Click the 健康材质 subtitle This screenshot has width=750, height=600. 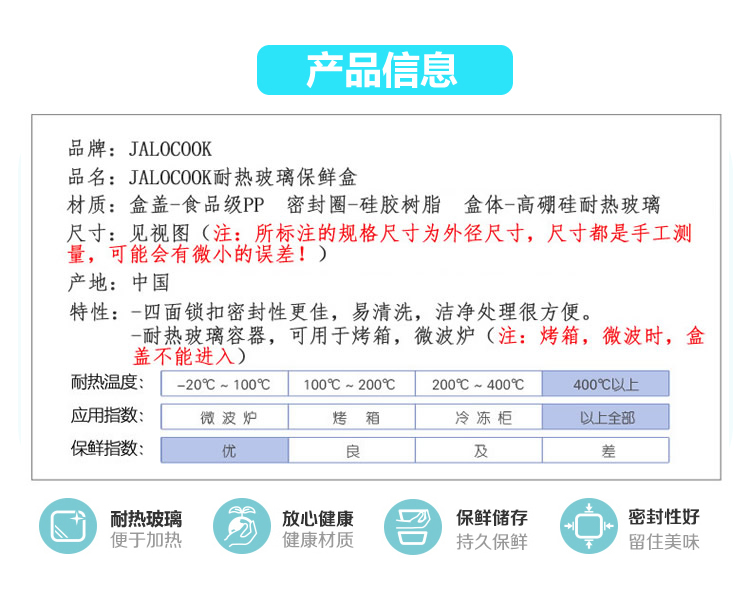(x=318, y=540)
